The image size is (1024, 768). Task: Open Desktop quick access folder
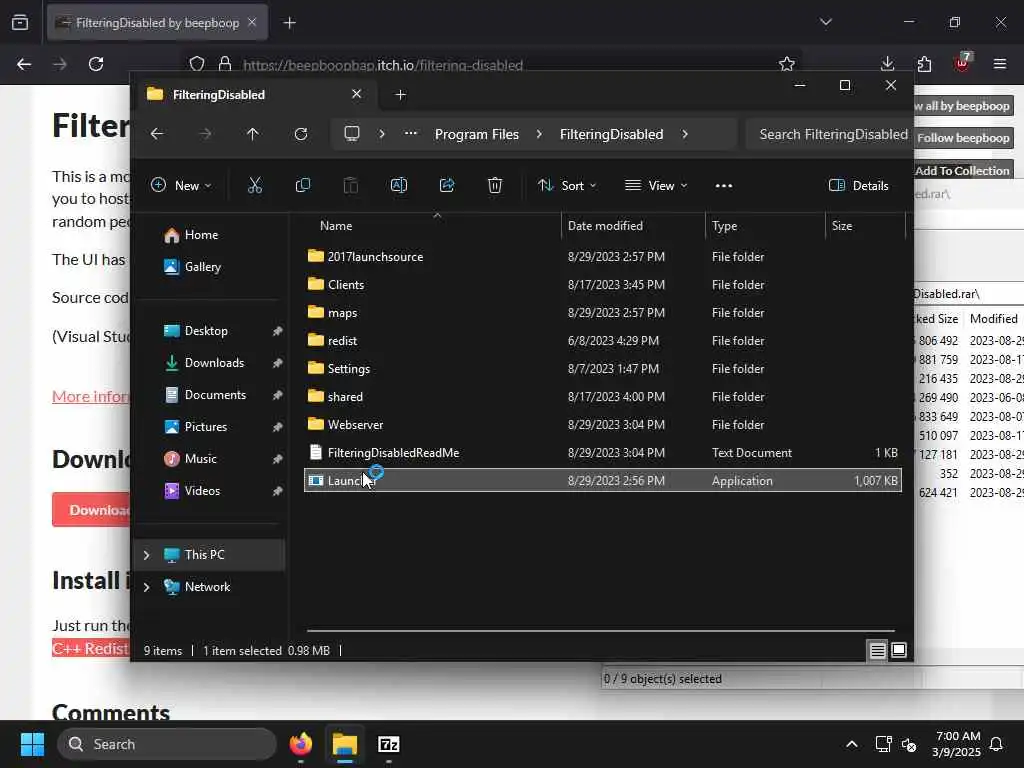click(x=196, y=331)
